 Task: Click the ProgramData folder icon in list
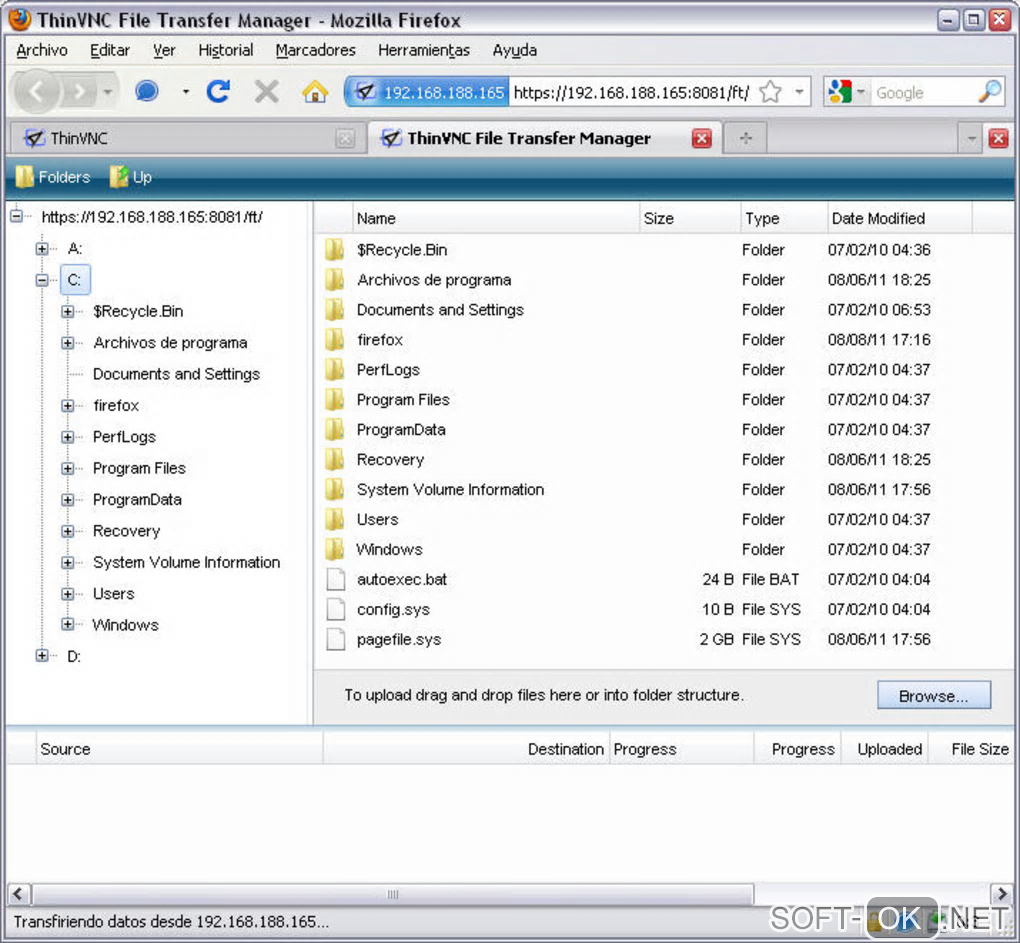pos(334,429)
